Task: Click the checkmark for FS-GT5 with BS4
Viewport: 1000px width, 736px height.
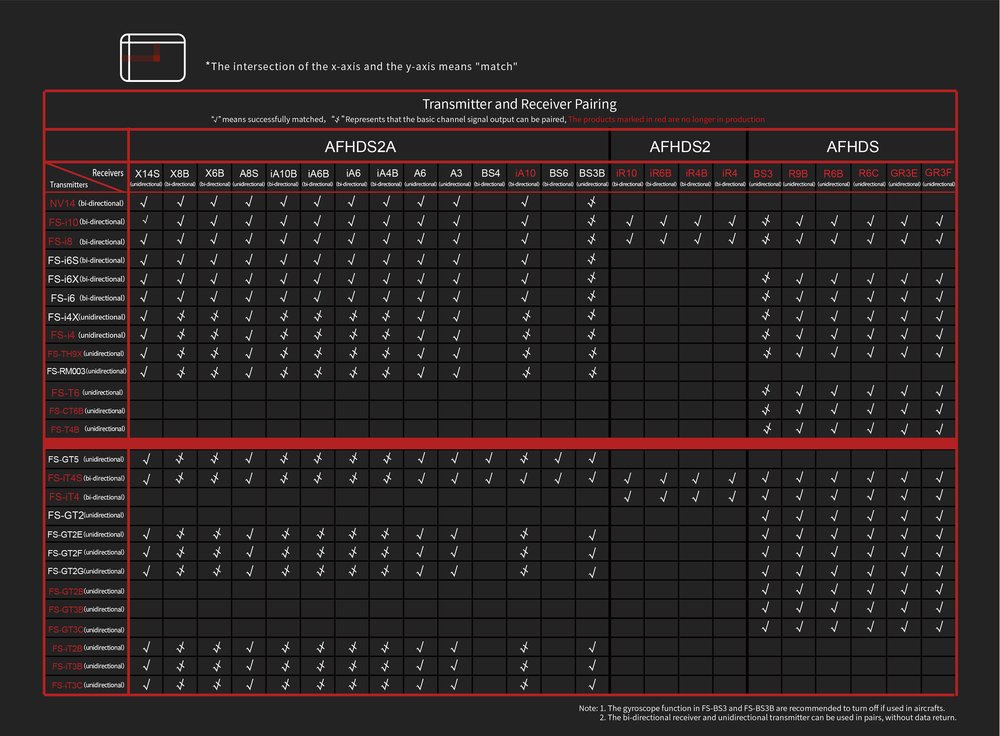Action: 489,458
